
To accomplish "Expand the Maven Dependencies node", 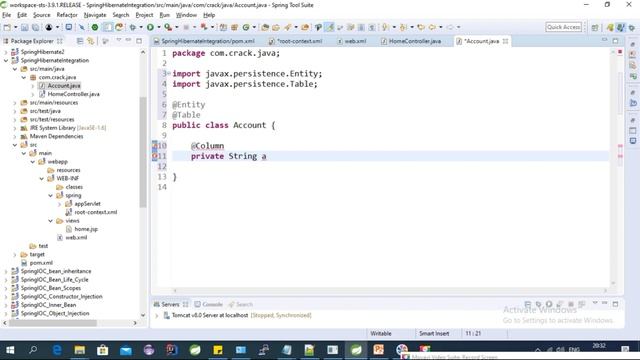I will (15, 136).
